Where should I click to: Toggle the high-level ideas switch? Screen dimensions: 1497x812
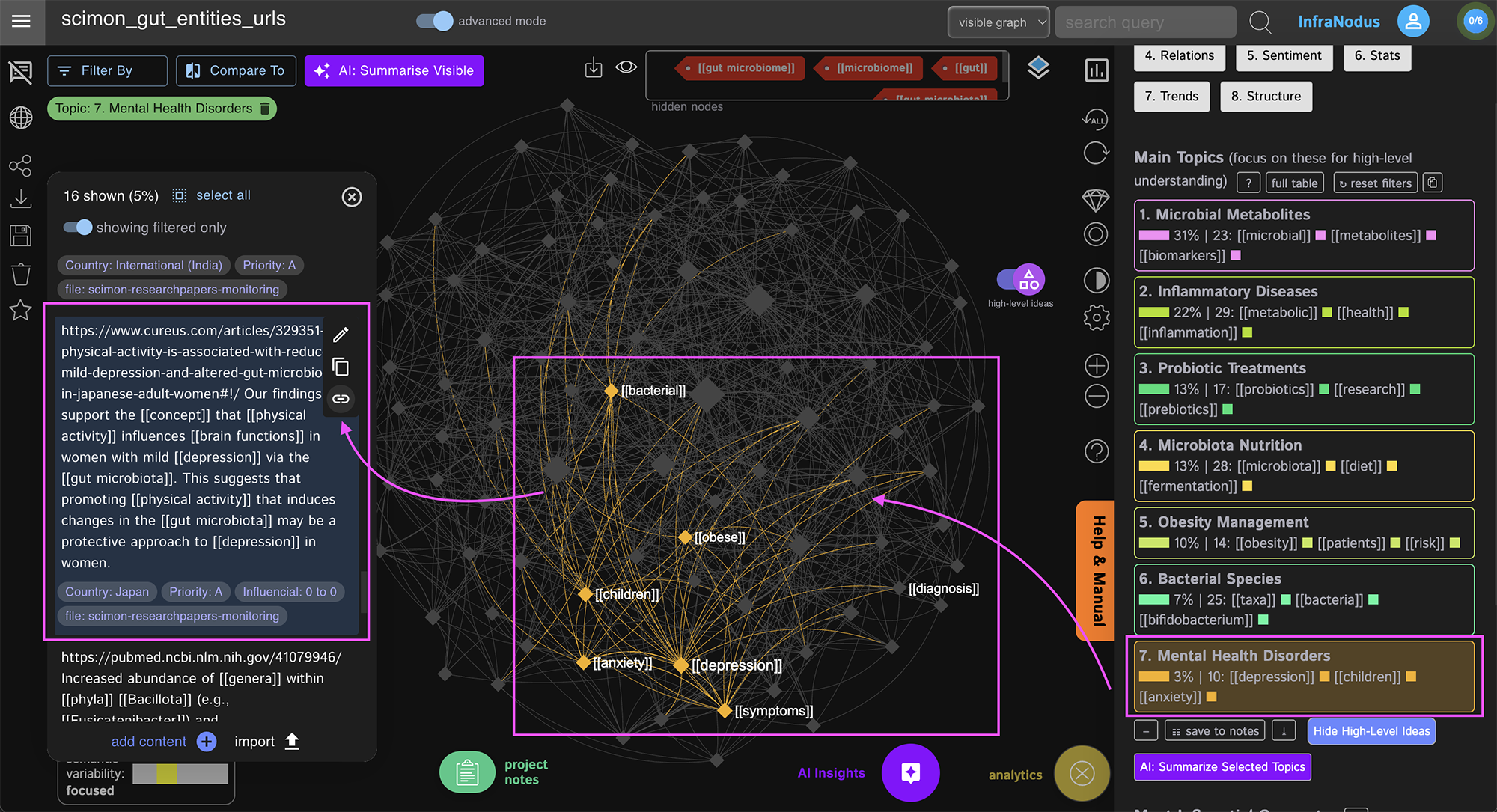(x=1021, y=280)
